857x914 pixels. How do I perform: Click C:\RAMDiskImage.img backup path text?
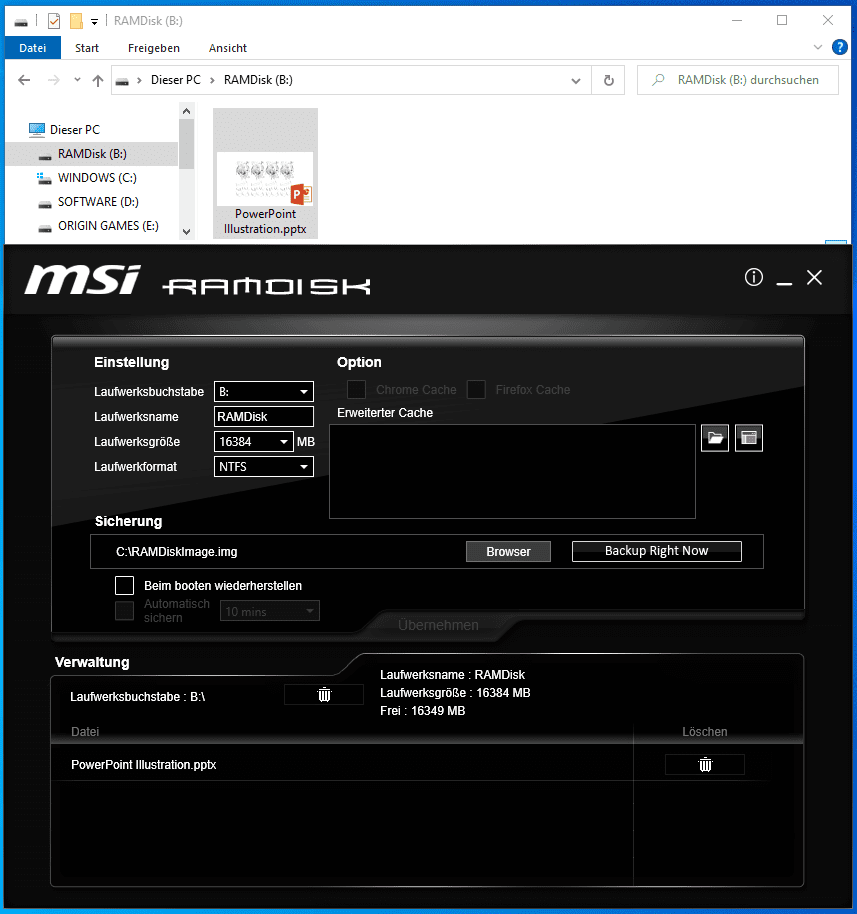177,551
